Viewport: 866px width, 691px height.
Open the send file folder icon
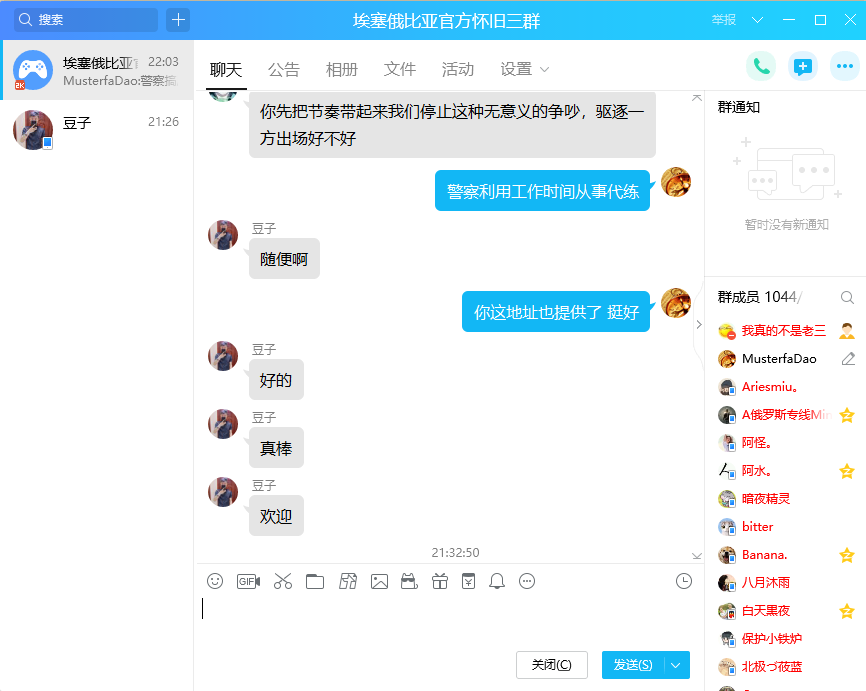pyautogui.click(x=315, y=581)
